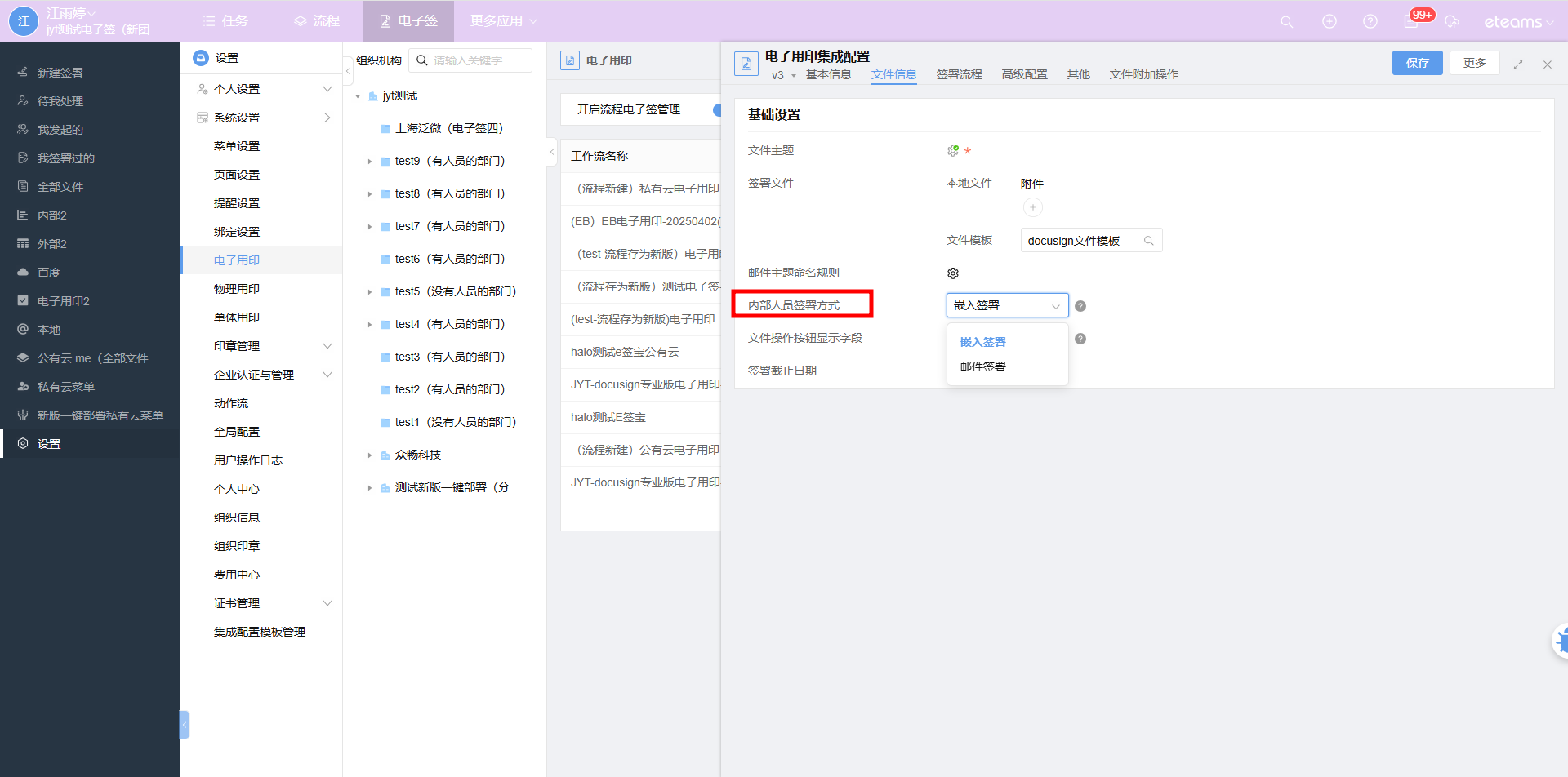Switch to the 高级配置 tab

coord(1024,74)
